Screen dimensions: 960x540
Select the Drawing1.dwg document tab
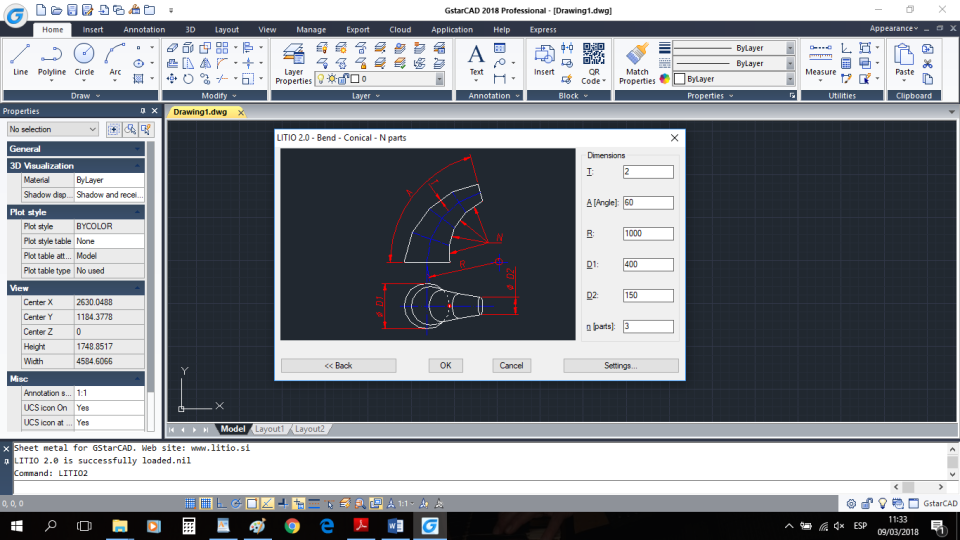(200, 112)
